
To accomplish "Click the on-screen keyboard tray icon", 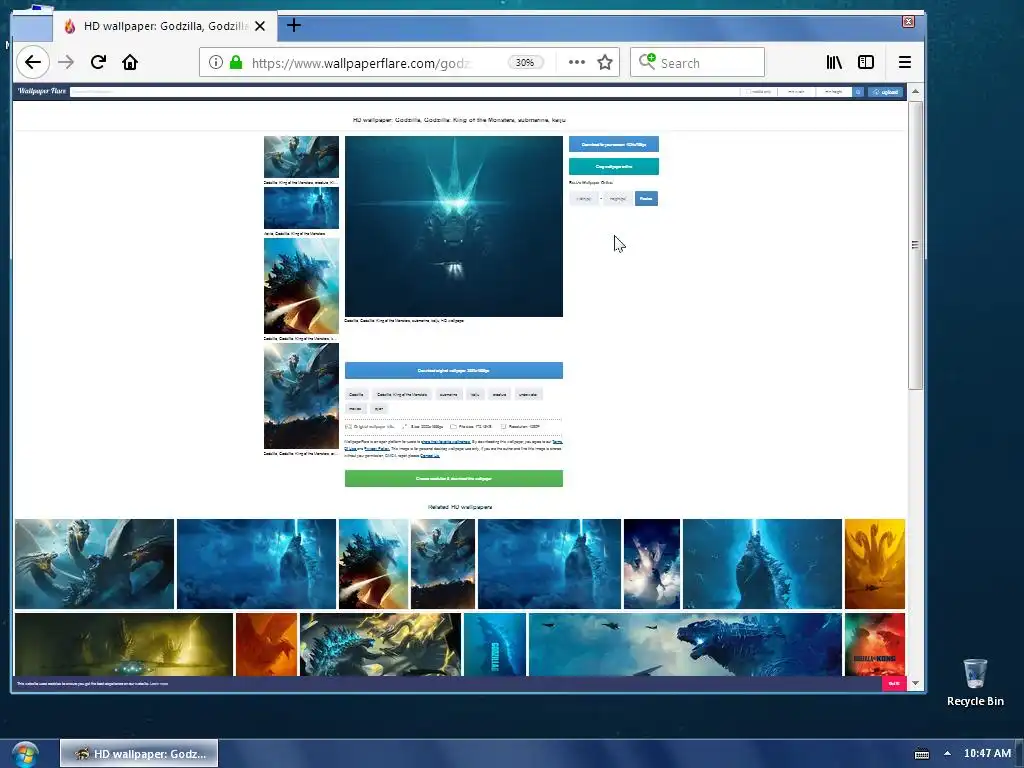I will tap(921, 754).
